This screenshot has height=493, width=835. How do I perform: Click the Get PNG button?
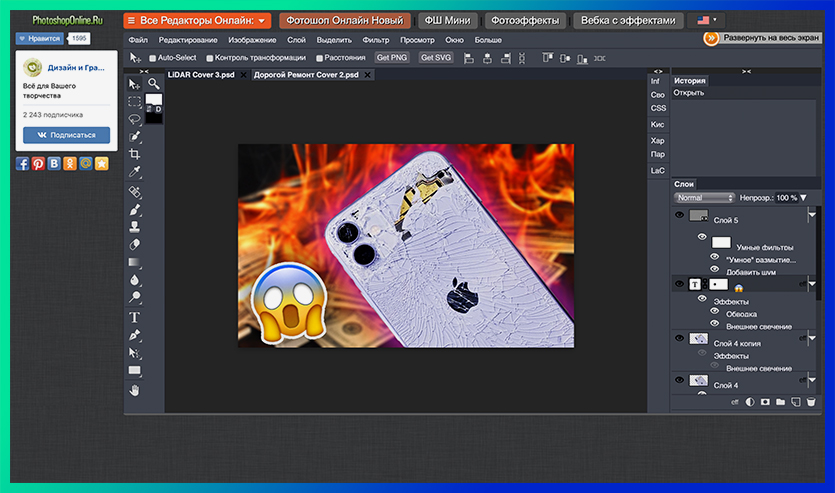(392, 58)
